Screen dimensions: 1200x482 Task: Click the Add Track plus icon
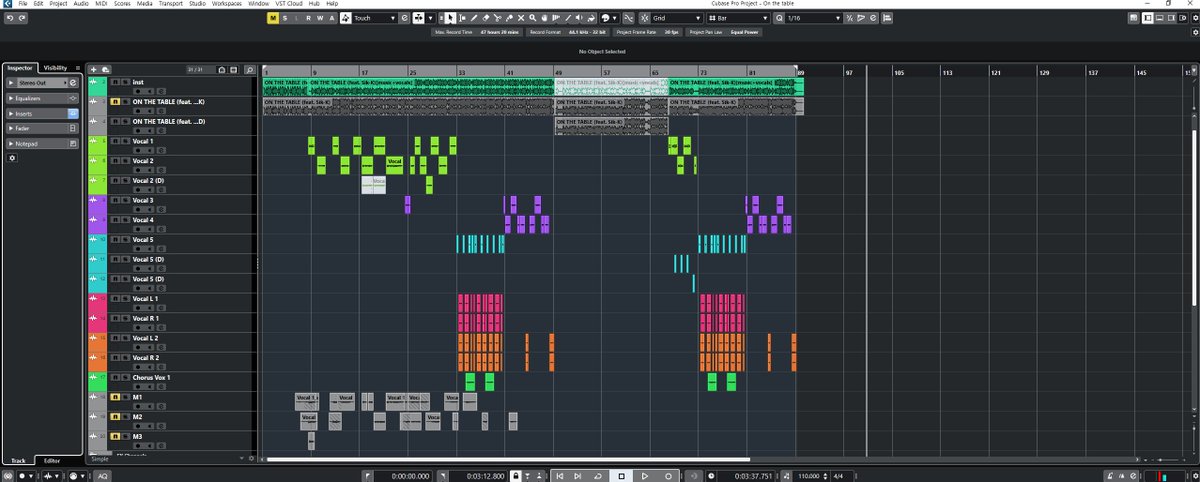pos(94,69)
